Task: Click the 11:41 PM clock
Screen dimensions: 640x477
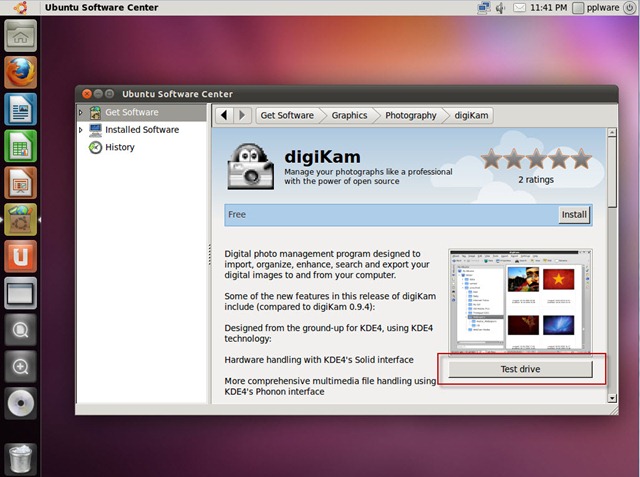Action: (x=549, y=7)
